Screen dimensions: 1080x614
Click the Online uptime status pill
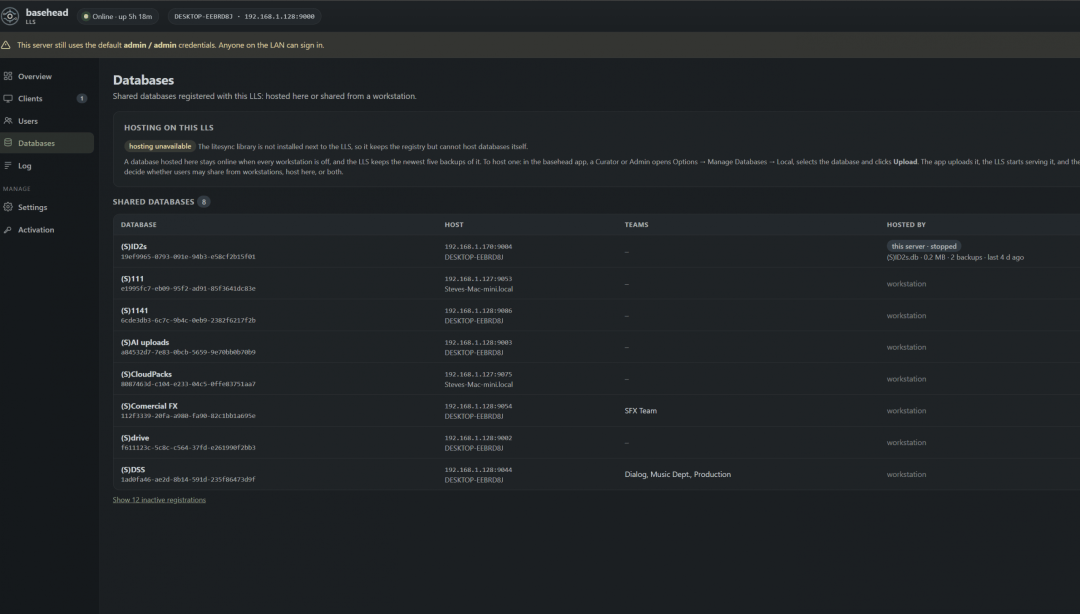pos(118,17)
